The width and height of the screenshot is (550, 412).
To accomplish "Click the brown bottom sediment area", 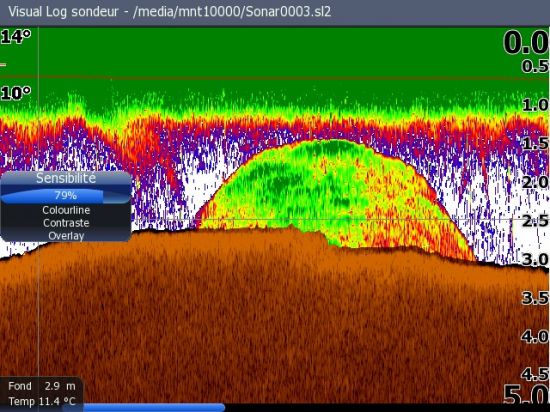I will pyautogui.click(x=275, y=323).
